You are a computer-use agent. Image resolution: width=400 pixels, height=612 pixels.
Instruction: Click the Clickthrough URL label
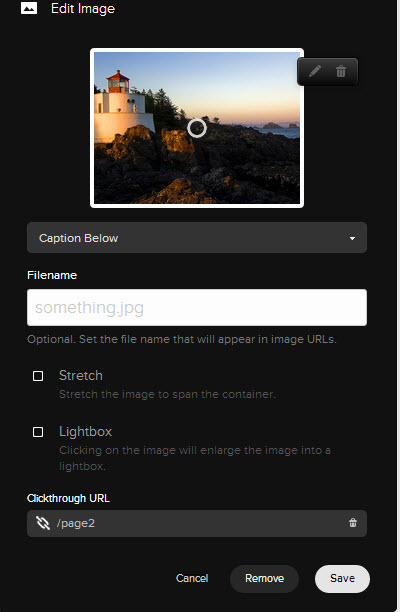pos(68,498)
